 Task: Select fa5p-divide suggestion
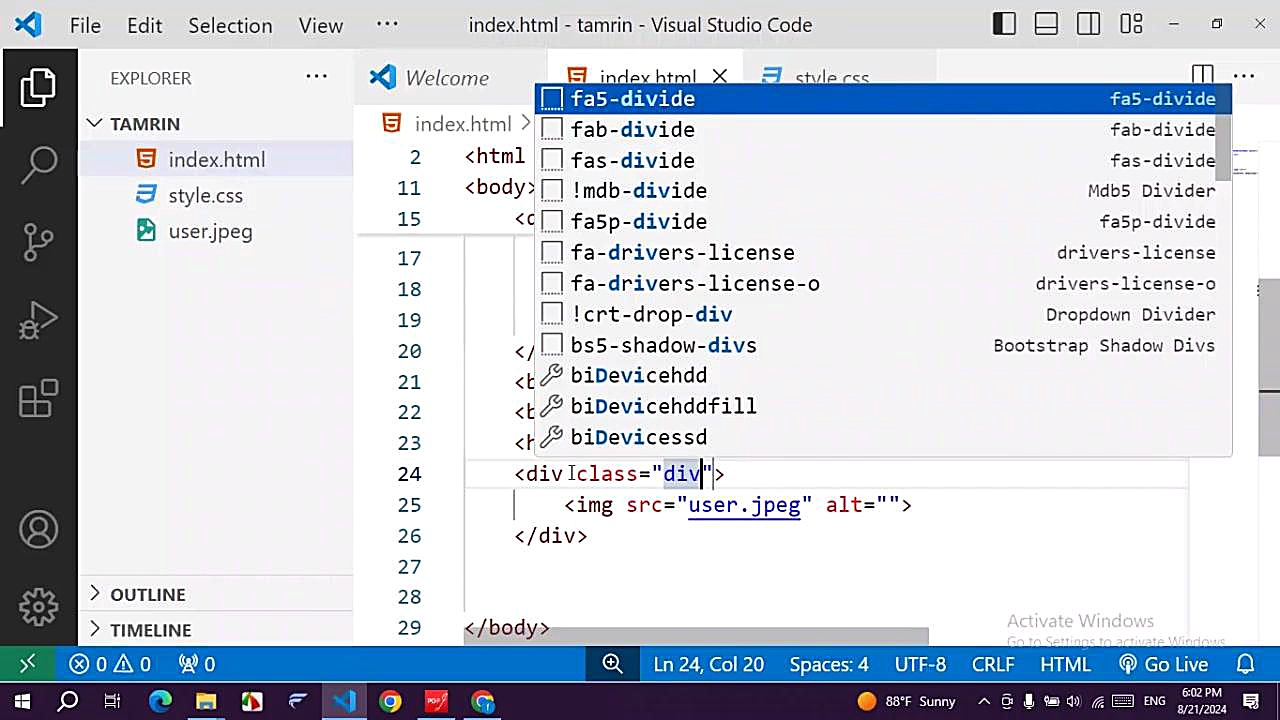pyautogui.click(x=877, y=222)
